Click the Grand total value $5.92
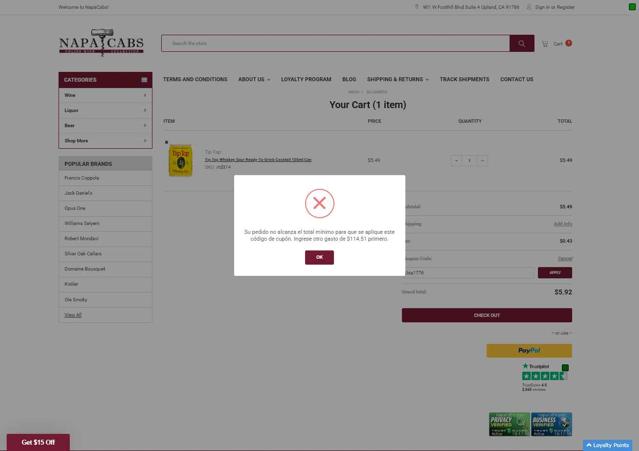Image resolution: width=639 pixels, height=451 pixels. point(563,292)
